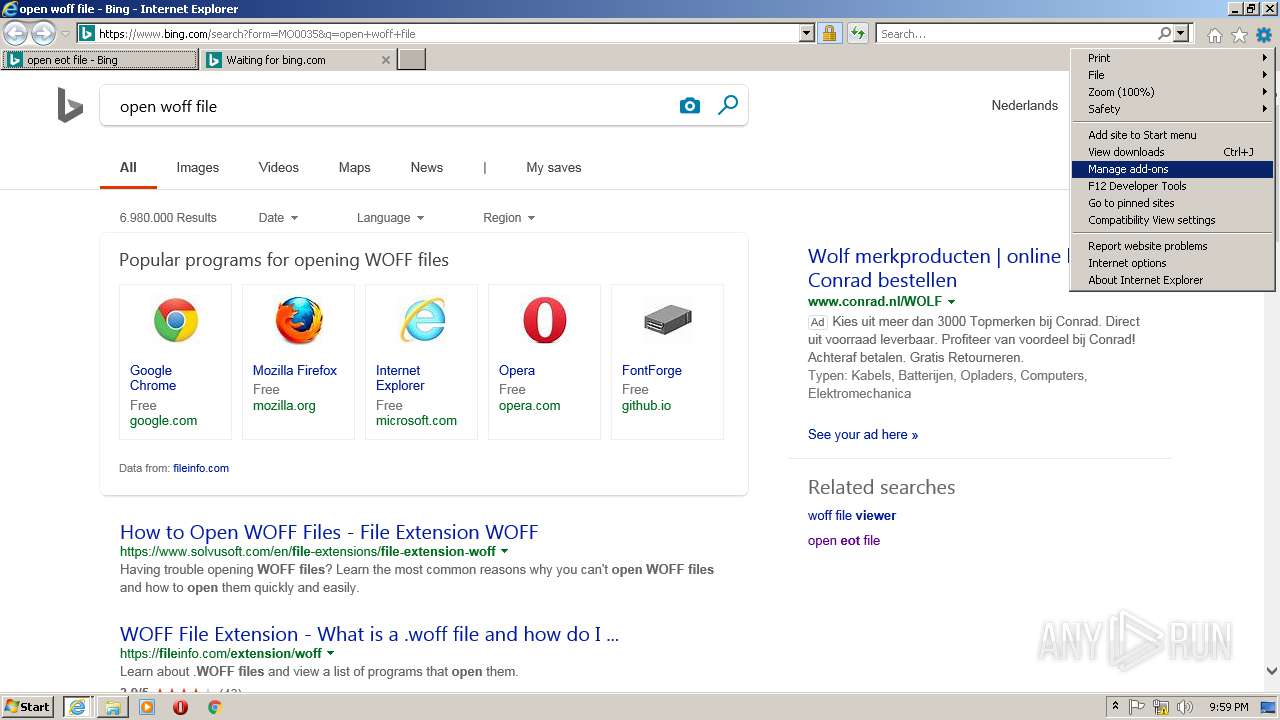Switch to 'open eot file - Bing' tab
This screenshot has height=720, width=1280.
100,60
